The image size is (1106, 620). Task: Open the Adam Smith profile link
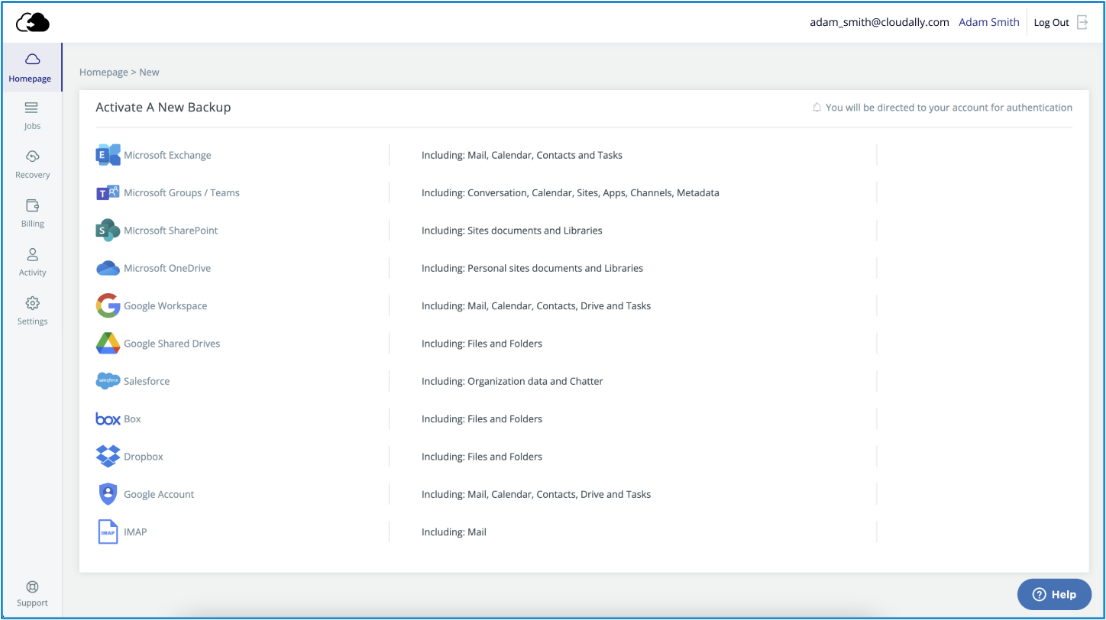click(x=988, y=22)
